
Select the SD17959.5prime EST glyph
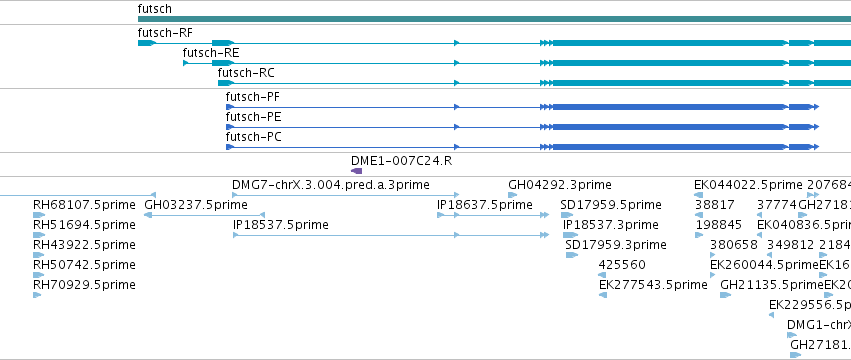567,215
